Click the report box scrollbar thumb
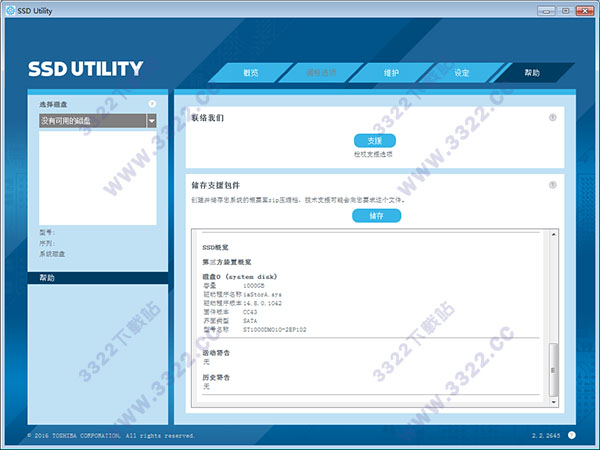Screen dimensions: 600x450 [553, 370]
